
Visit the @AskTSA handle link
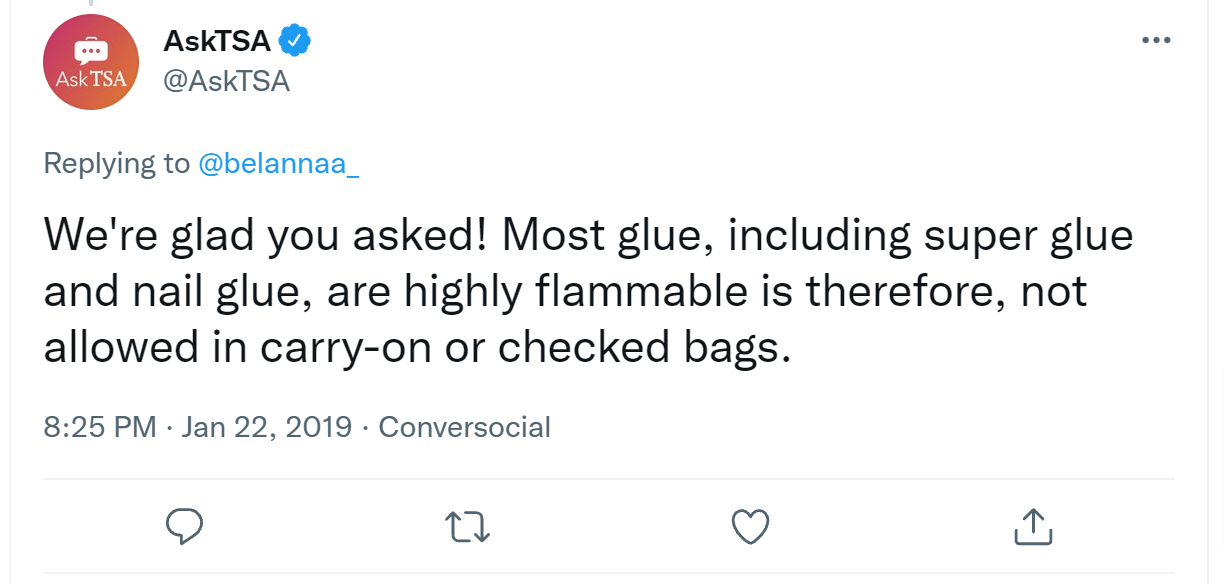226,81
